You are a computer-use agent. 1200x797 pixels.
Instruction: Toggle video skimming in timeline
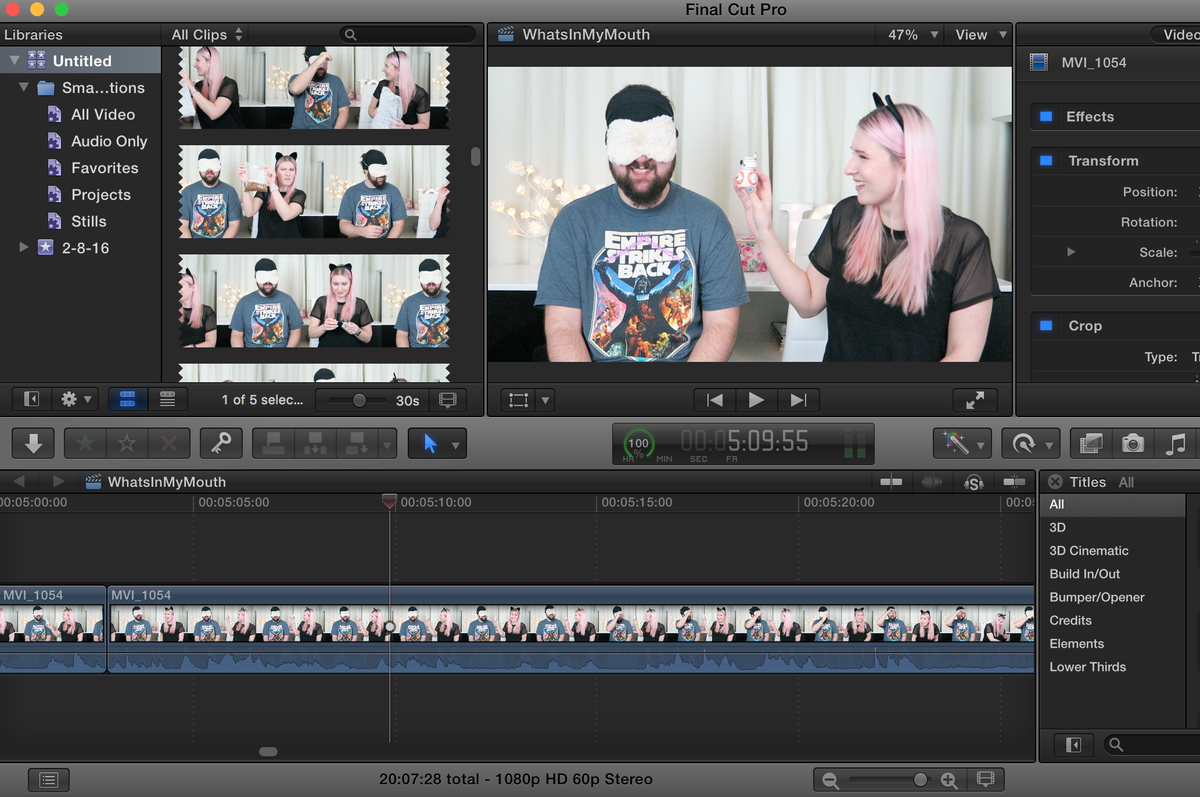coord(891,482)
